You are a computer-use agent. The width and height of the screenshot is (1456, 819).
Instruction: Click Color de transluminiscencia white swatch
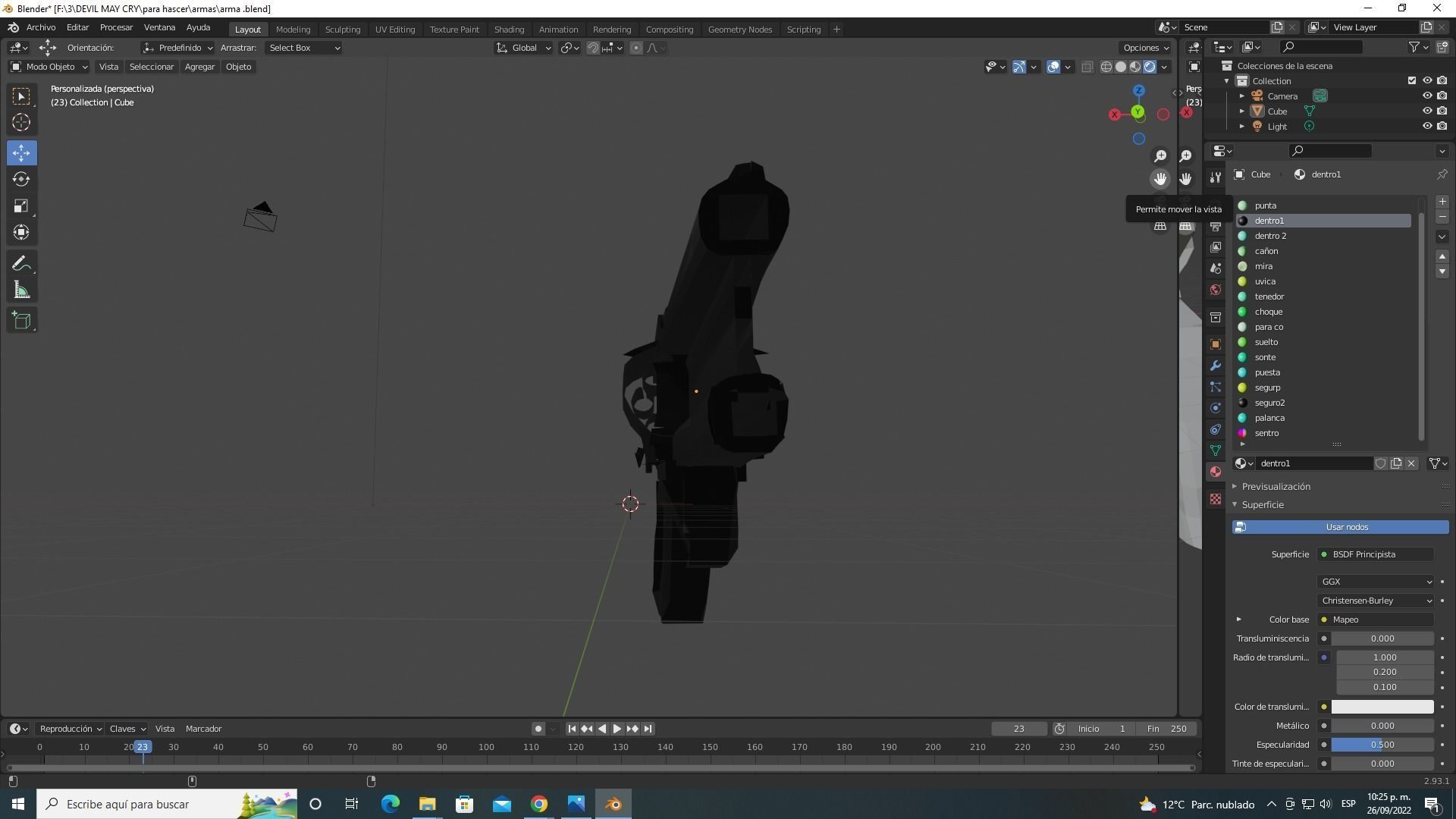click(x=1382, y=707)
